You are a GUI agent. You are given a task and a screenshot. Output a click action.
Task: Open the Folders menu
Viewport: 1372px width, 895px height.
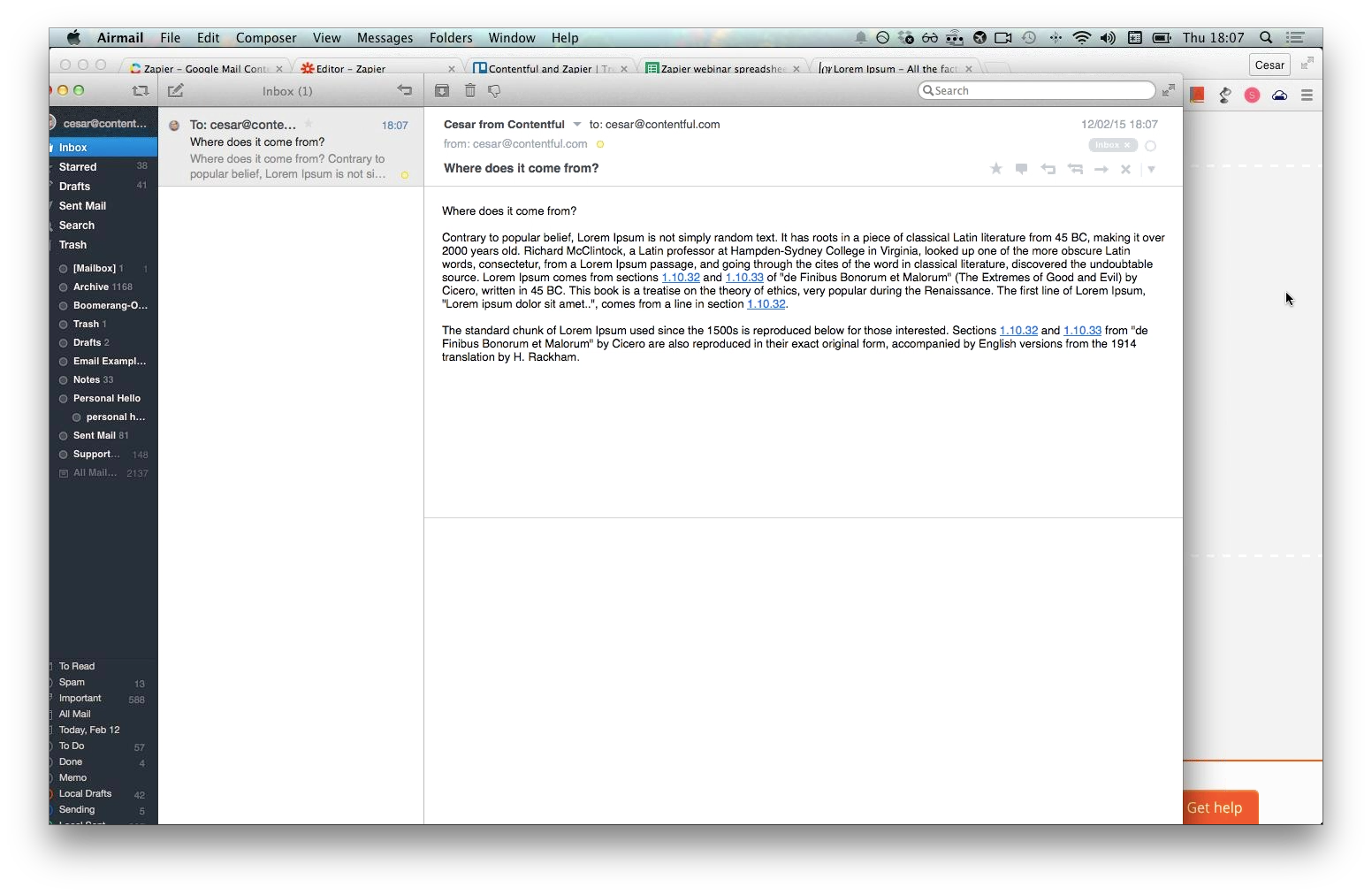[451, 38]
